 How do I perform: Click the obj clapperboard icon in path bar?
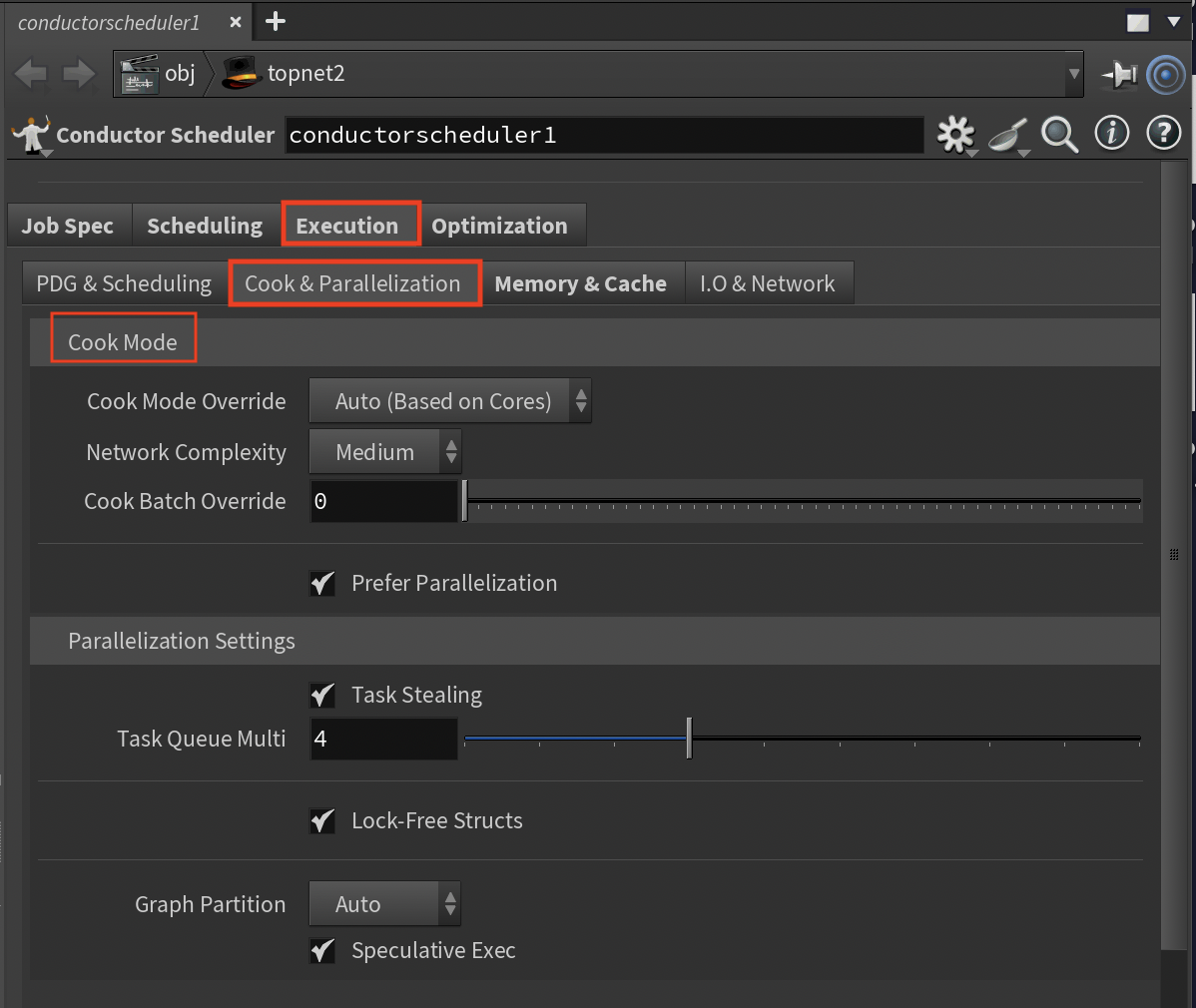click(x=139, y=74)
